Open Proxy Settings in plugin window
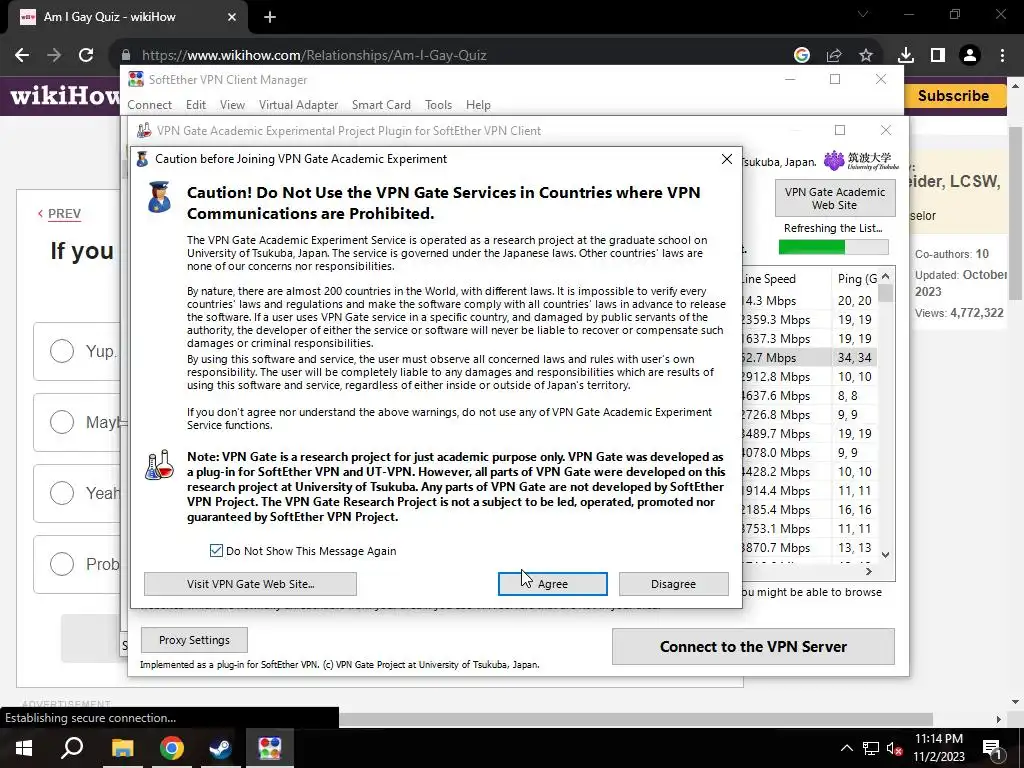This screenshot has width=1024, height=768. pyautogui.click(x=194, y=640)
